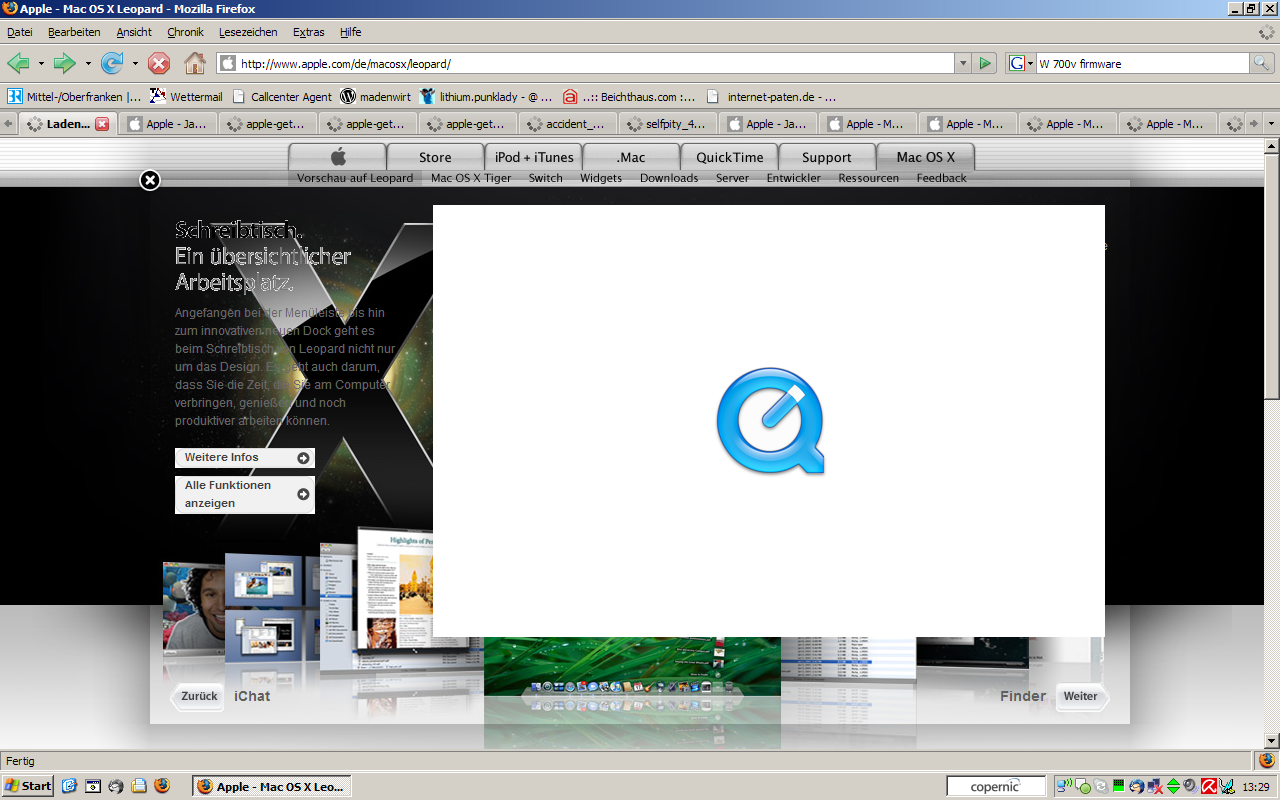Open the Bearbeiten menu
Viewport: 1280px width, 800px height.
click(74, 32)
